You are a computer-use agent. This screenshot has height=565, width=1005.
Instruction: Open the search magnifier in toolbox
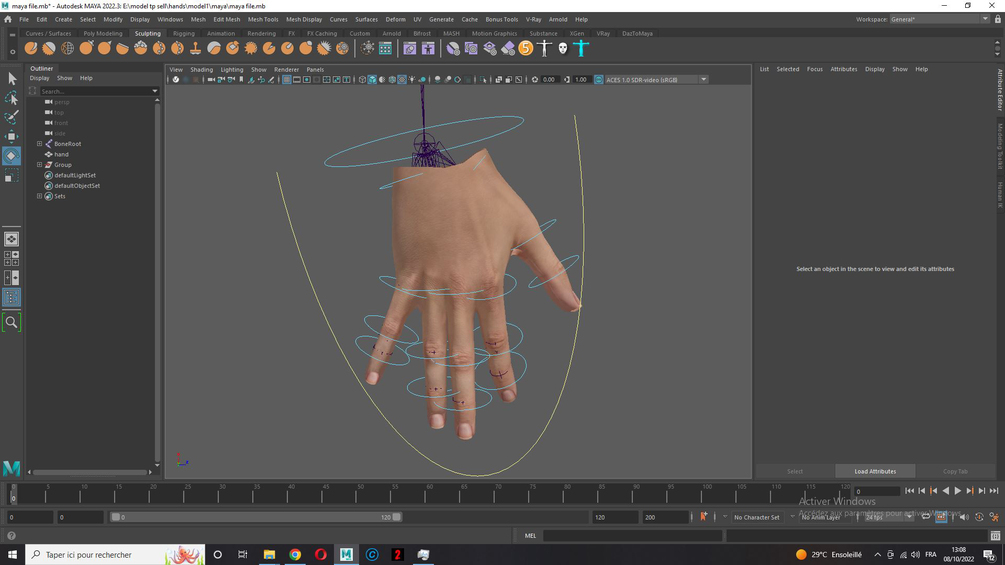pos(12,322)
